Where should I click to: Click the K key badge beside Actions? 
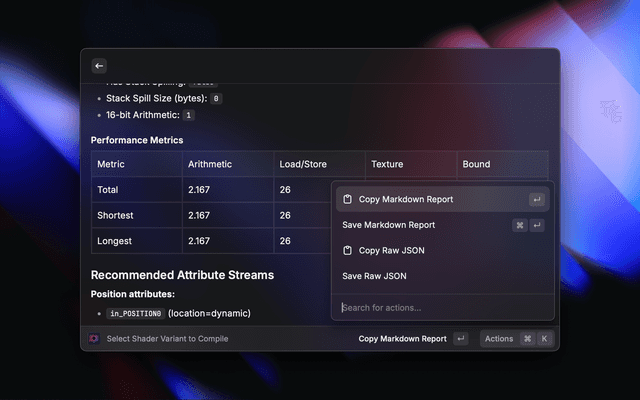(x=545, y=339)
